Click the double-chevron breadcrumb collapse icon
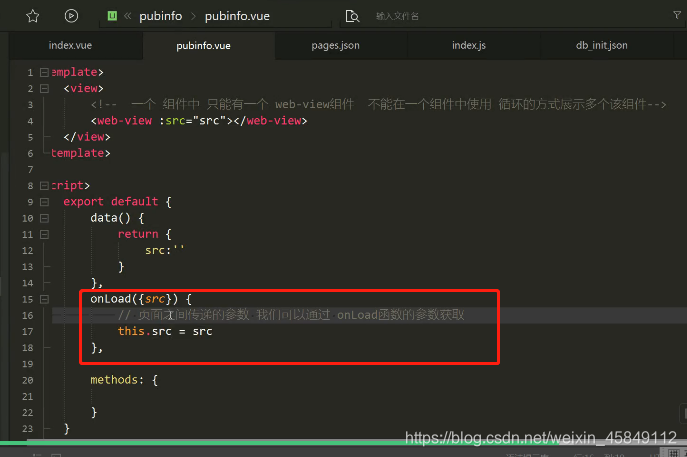Image resolution: width=687 pixels, height=457 pixels. 127,16
